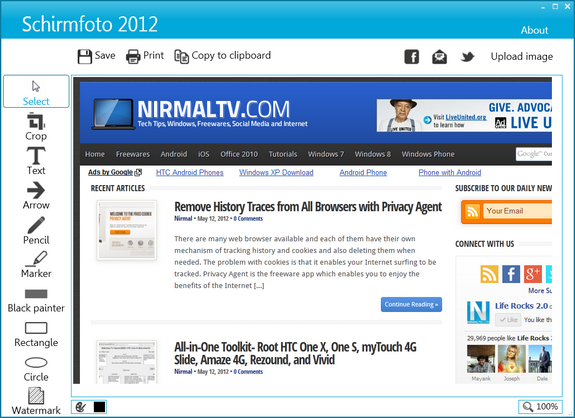Click the Privacy Agent article thumbnail
Image resolution: width=575 pixels, height=418 pixels.
127,230
